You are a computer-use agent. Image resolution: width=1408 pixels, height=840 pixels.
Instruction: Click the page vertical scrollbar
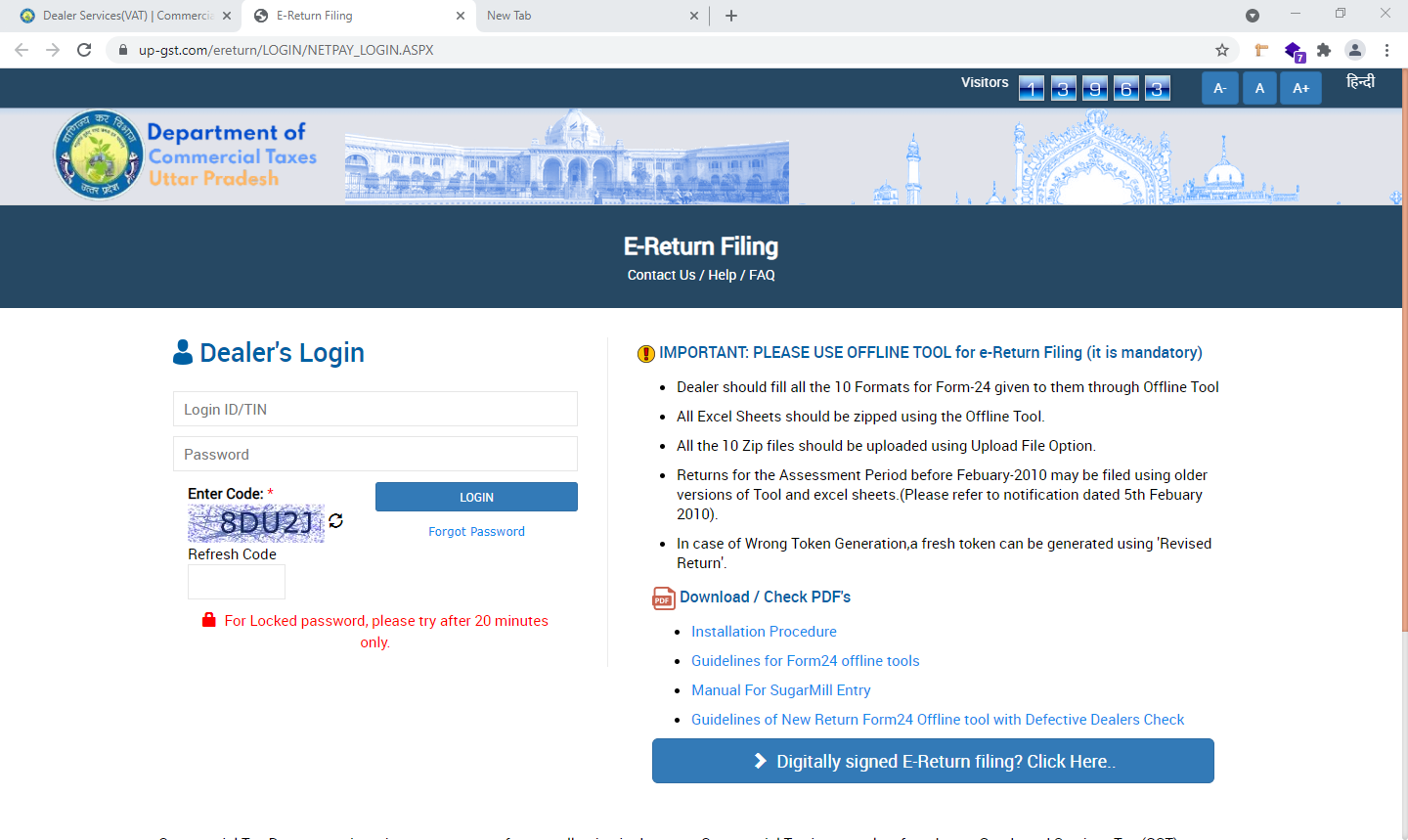[1404, 391]
